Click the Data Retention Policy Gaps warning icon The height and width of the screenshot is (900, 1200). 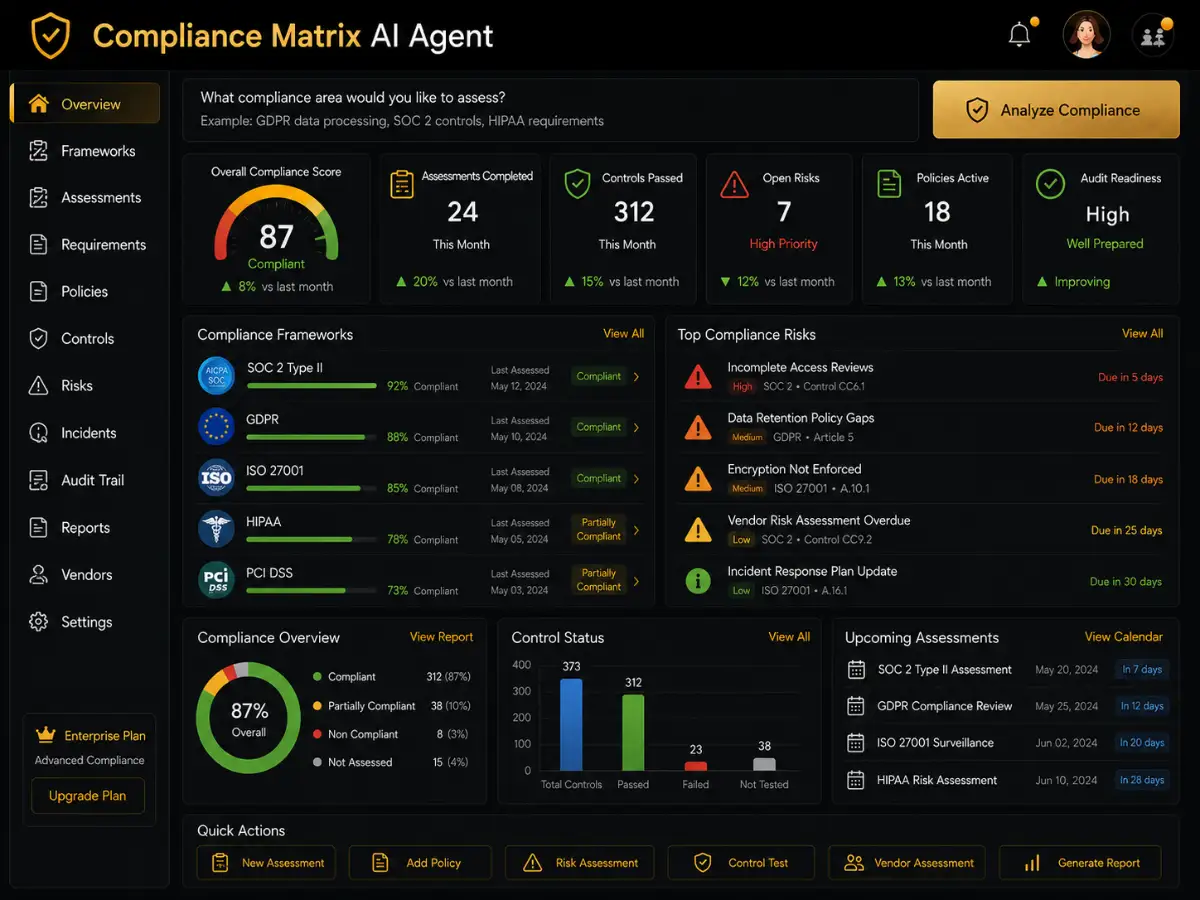[x=697, y=428]
